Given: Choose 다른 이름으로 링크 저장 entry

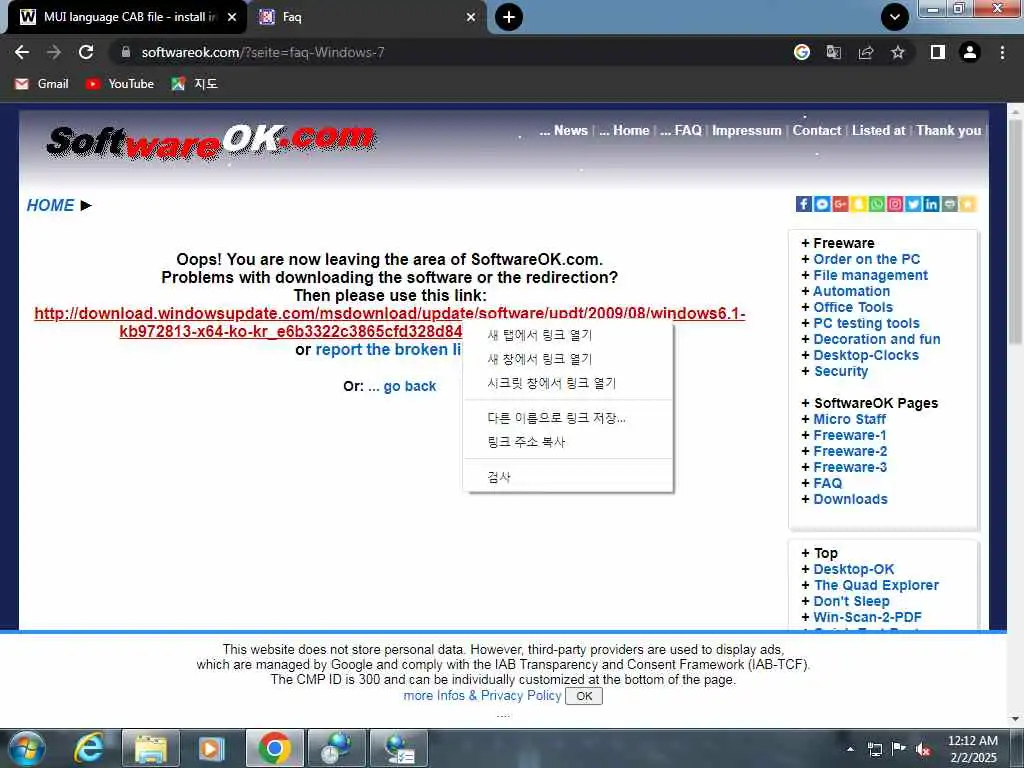Looking at the screenshot, I should point(568,418).
